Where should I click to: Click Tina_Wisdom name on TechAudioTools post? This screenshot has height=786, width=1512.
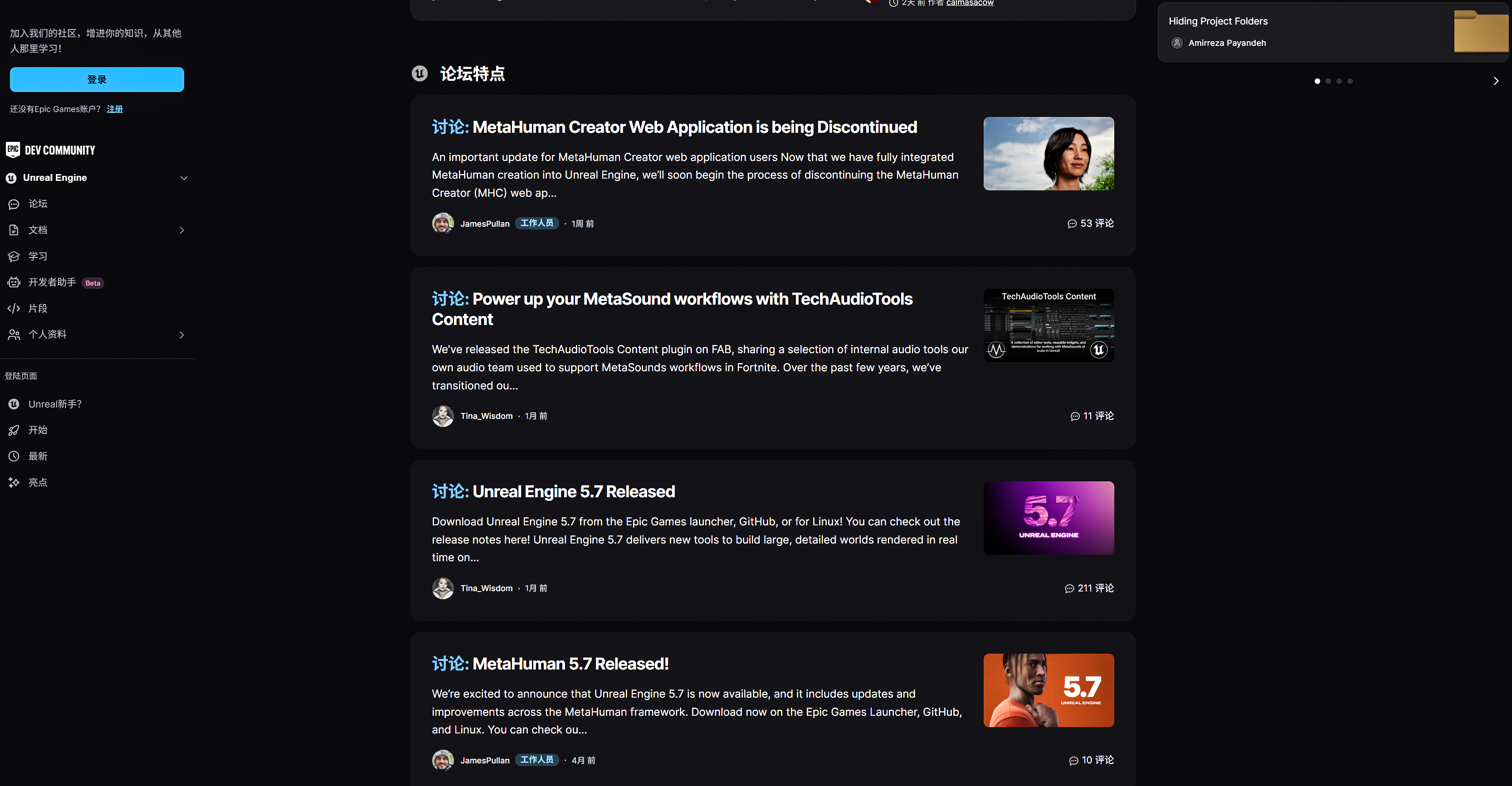[487, 416]
